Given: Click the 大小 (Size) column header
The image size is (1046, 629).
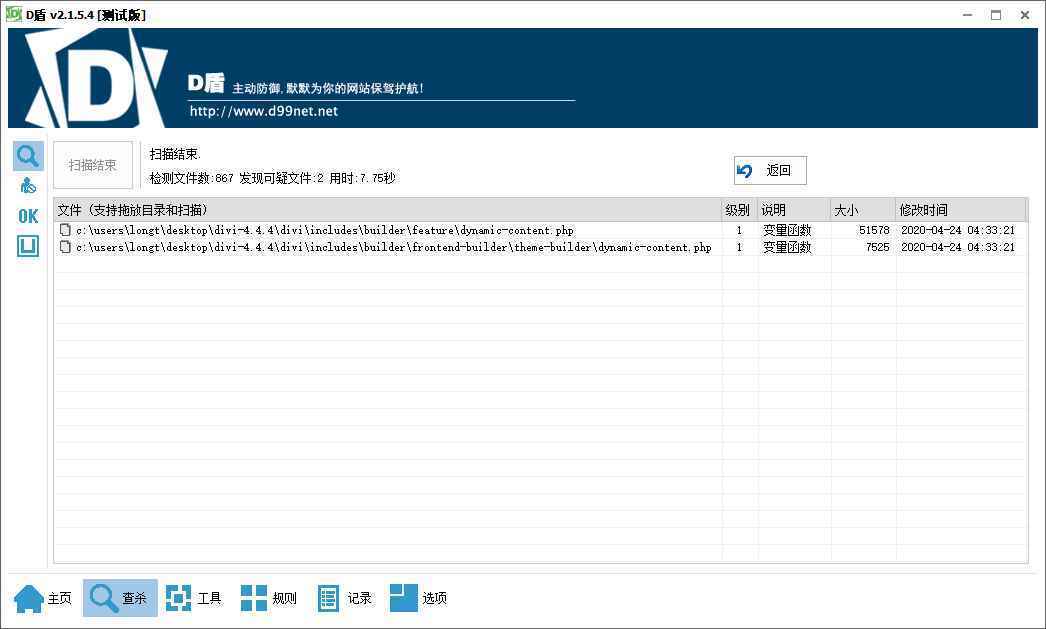Looking at the screenshot, I should (x=845, y=210).
